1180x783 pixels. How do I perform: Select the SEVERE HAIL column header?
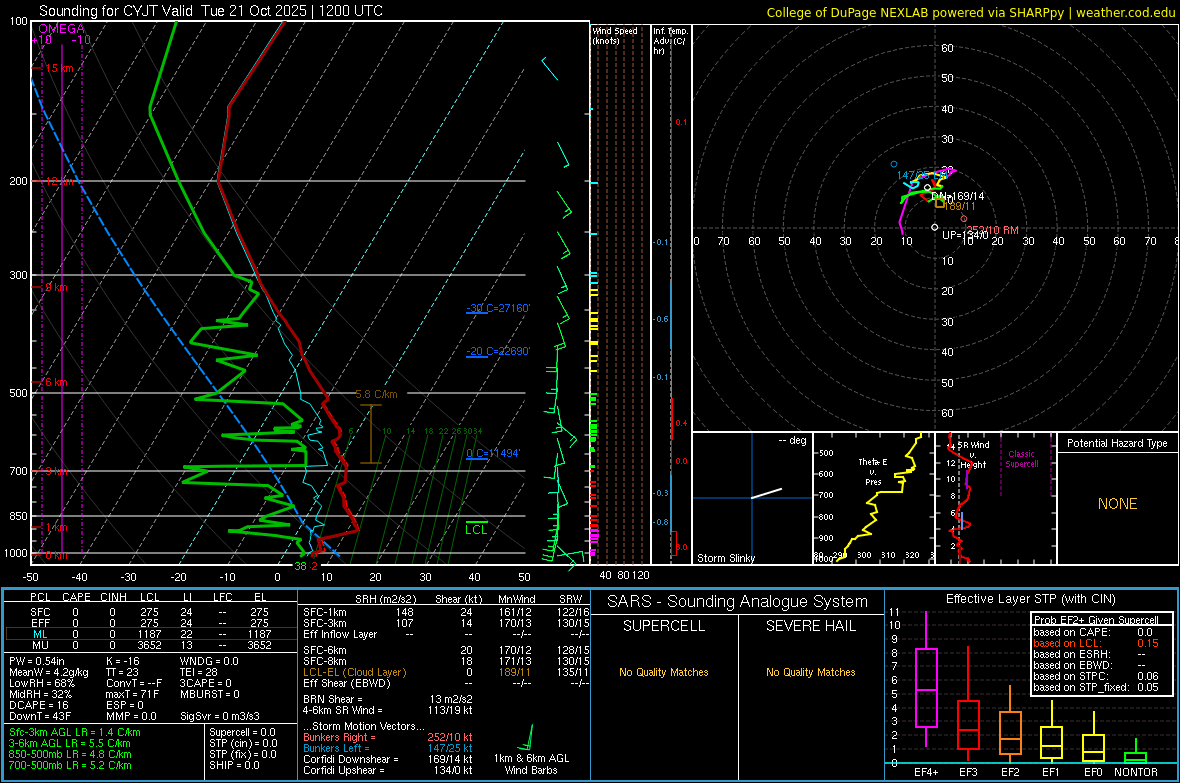point(810,626)
